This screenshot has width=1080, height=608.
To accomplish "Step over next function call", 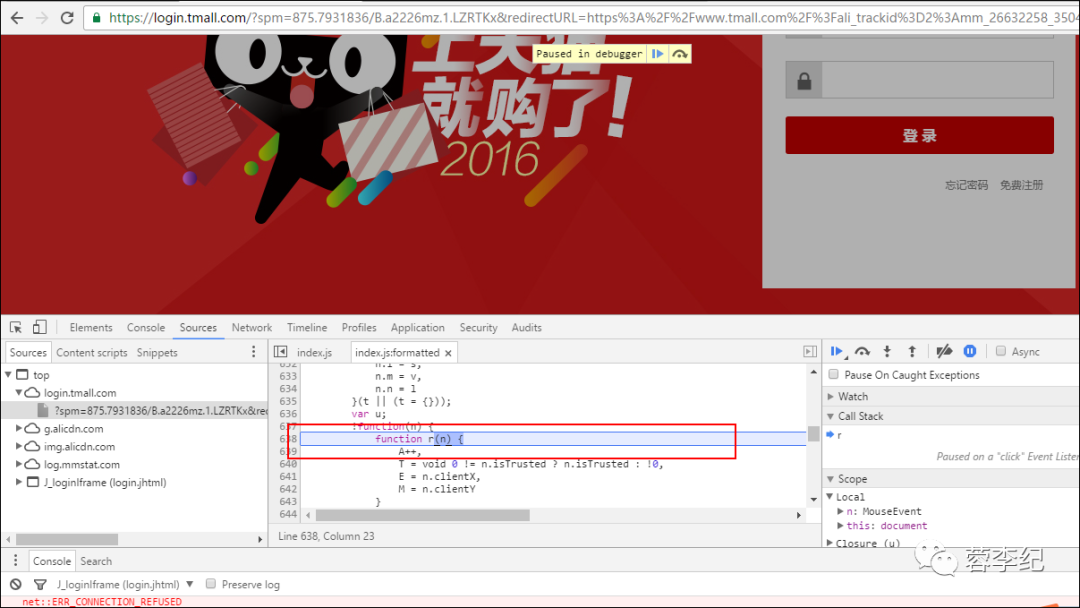I will pyautogui.click(x=862, y=351).
